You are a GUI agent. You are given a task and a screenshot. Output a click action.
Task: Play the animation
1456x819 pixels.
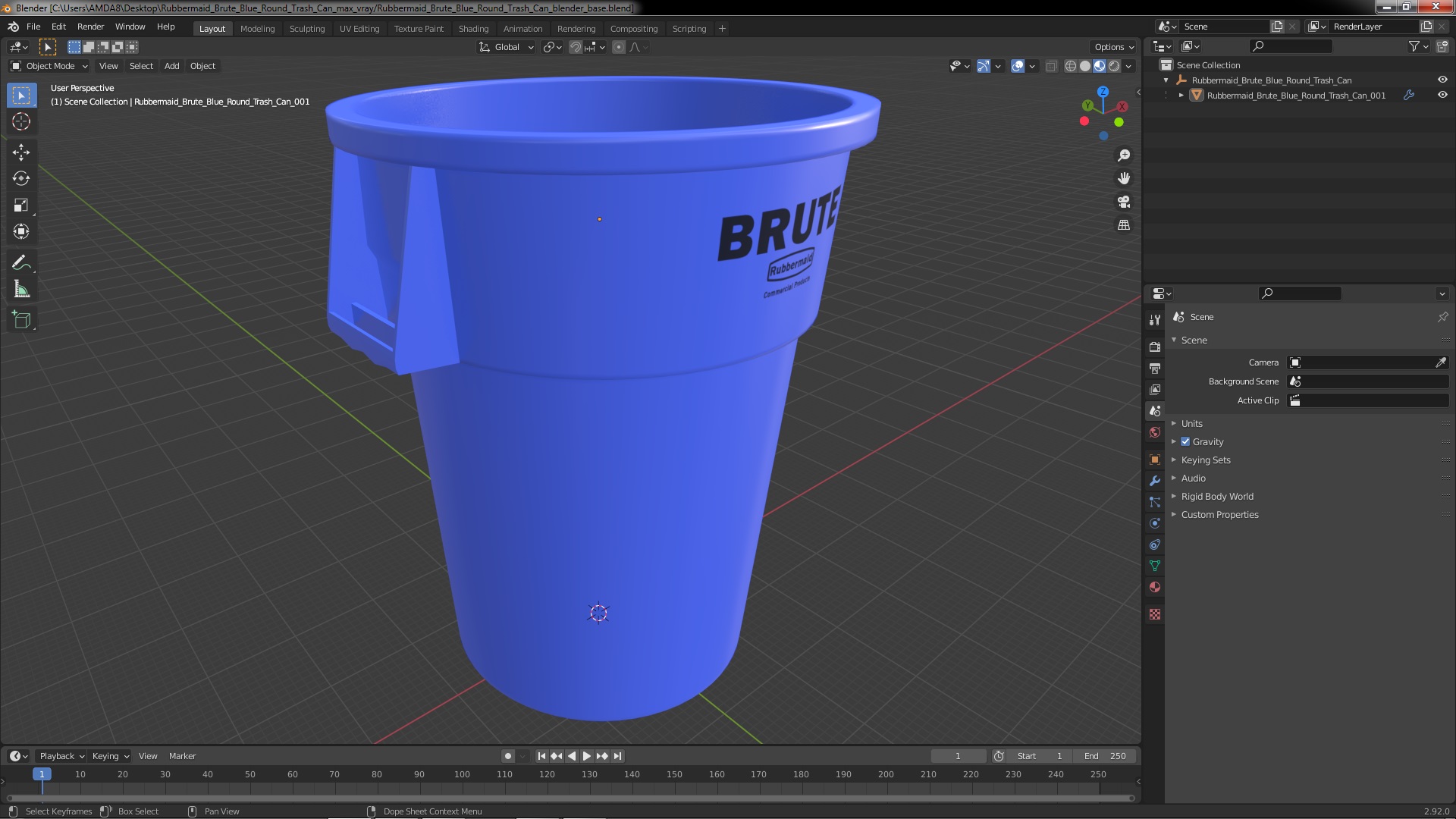tap(587, 756)
